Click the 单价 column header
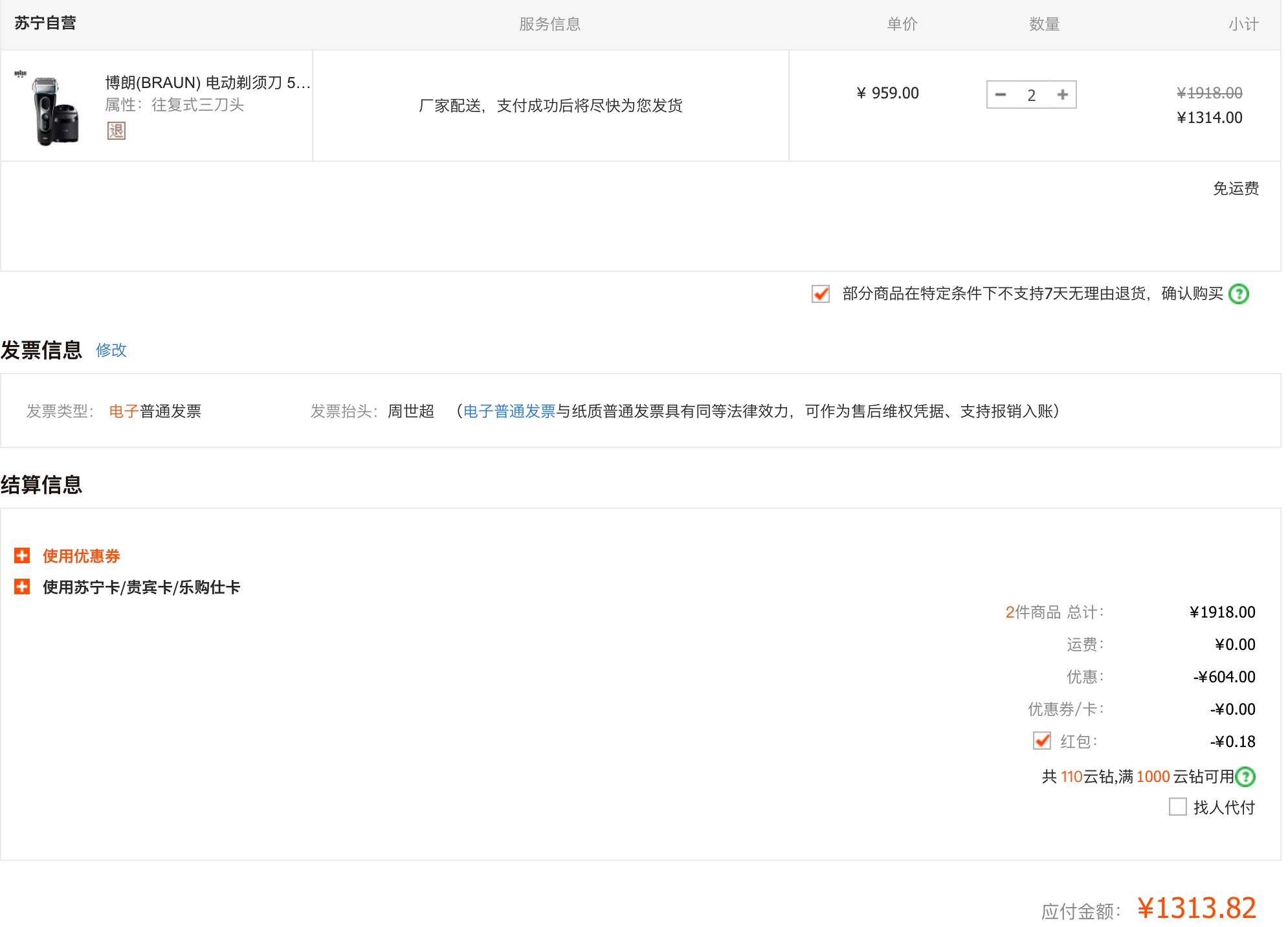 pos(902,24)
